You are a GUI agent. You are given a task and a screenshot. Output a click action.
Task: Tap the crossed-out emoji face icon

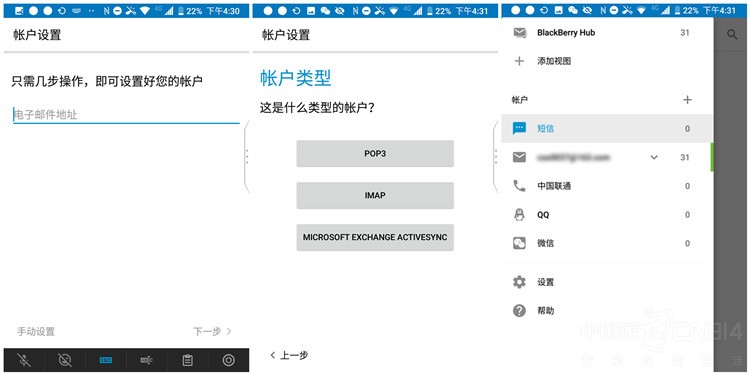(x=65, y=360)
